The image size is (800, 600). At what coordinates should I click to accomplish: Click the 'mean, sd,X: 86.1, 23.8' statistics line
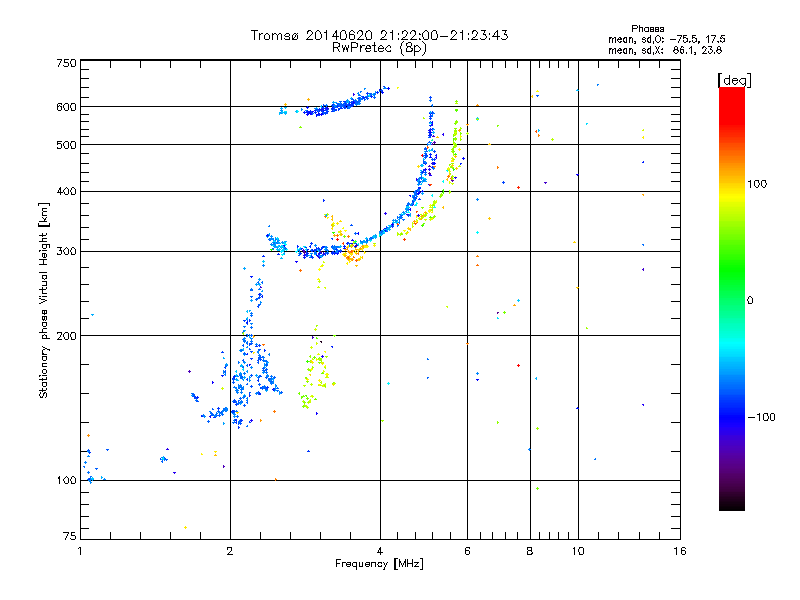tap(665, 50)
